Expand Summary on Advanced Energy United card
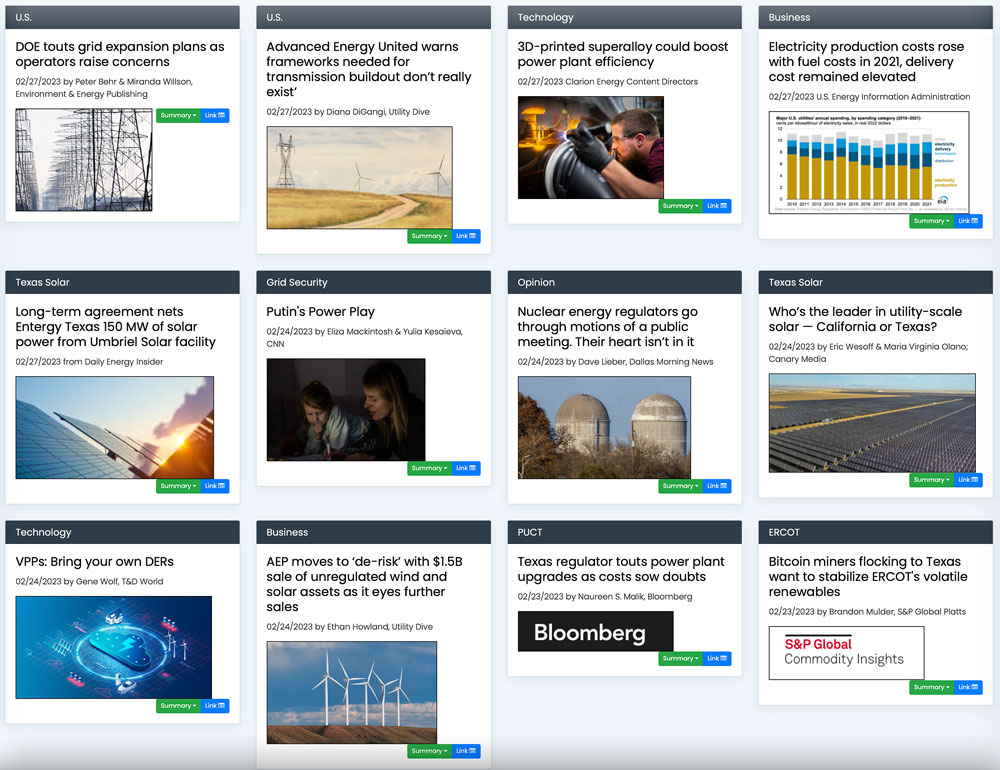The width and height of the screenshot is (1000, 770). click(430, 236)
